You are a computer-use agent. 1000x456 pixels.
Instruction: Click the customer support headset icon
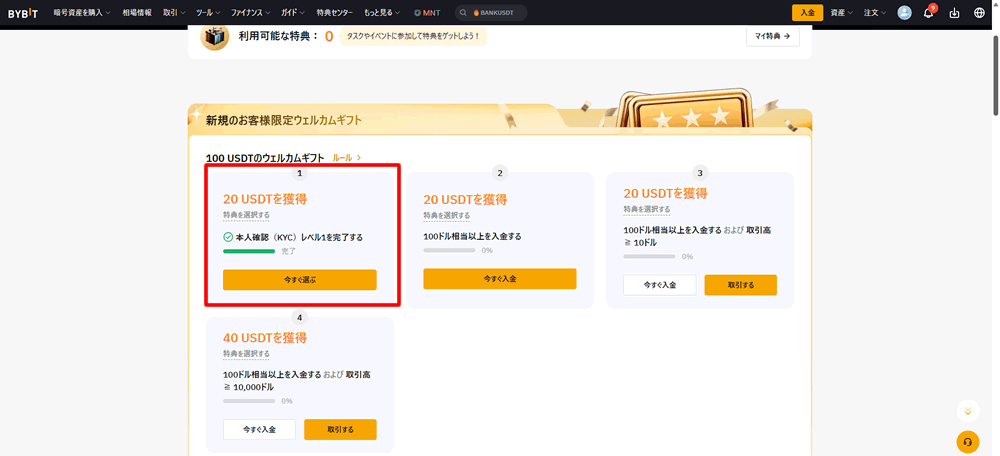(967, 441)
